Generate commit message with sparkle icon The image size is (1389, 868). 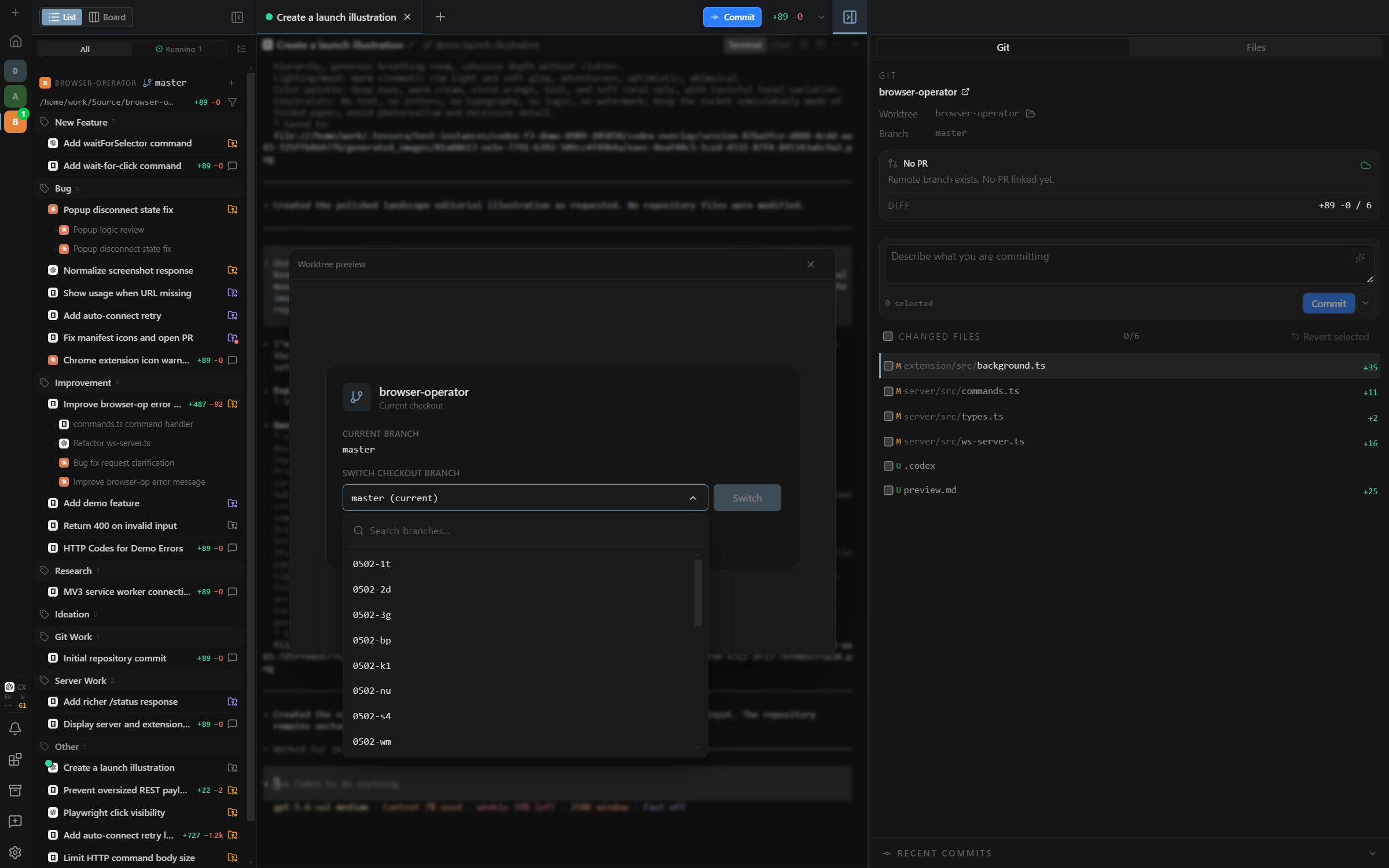tap(1360, 258)
